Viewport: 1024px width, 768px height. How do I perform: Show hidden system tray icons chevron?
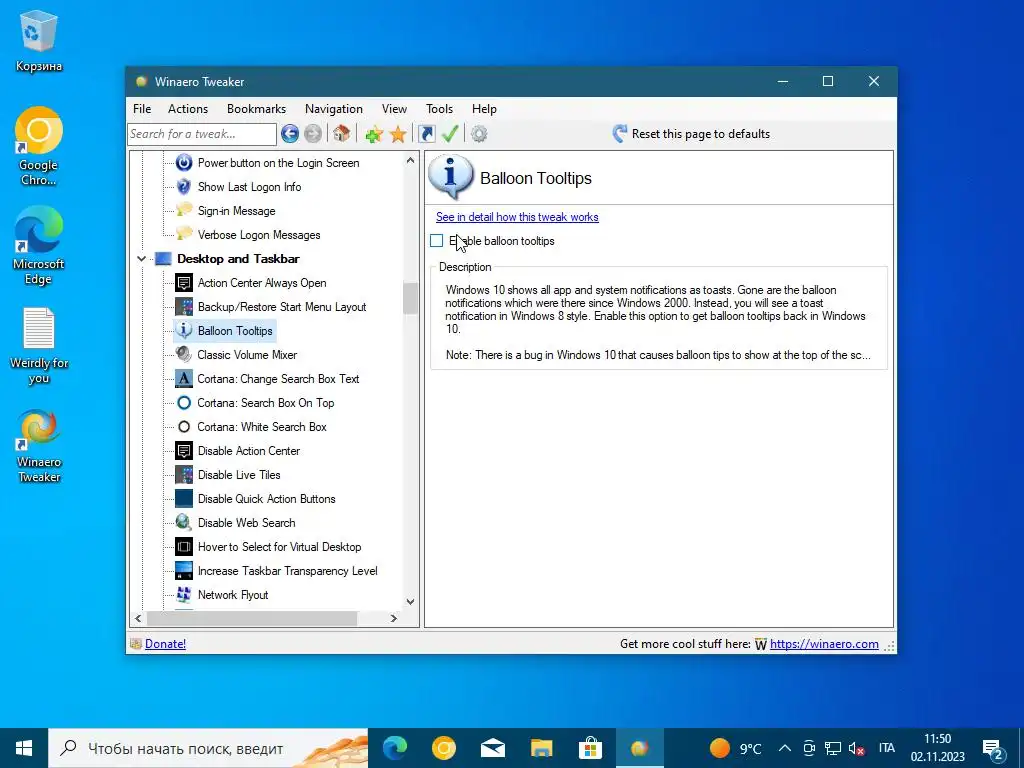(785, 748)
